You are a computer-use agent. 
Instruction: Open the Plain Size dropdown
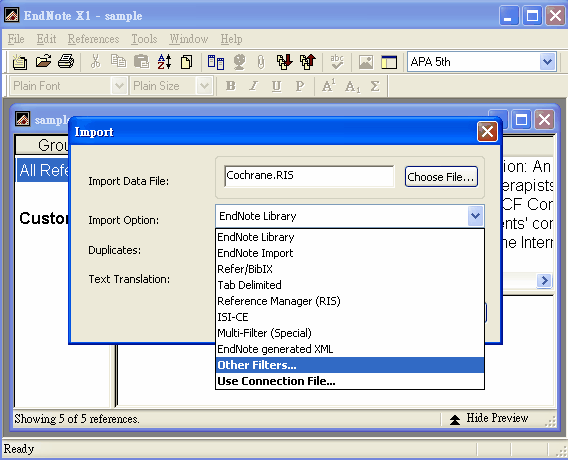(204, 86)
